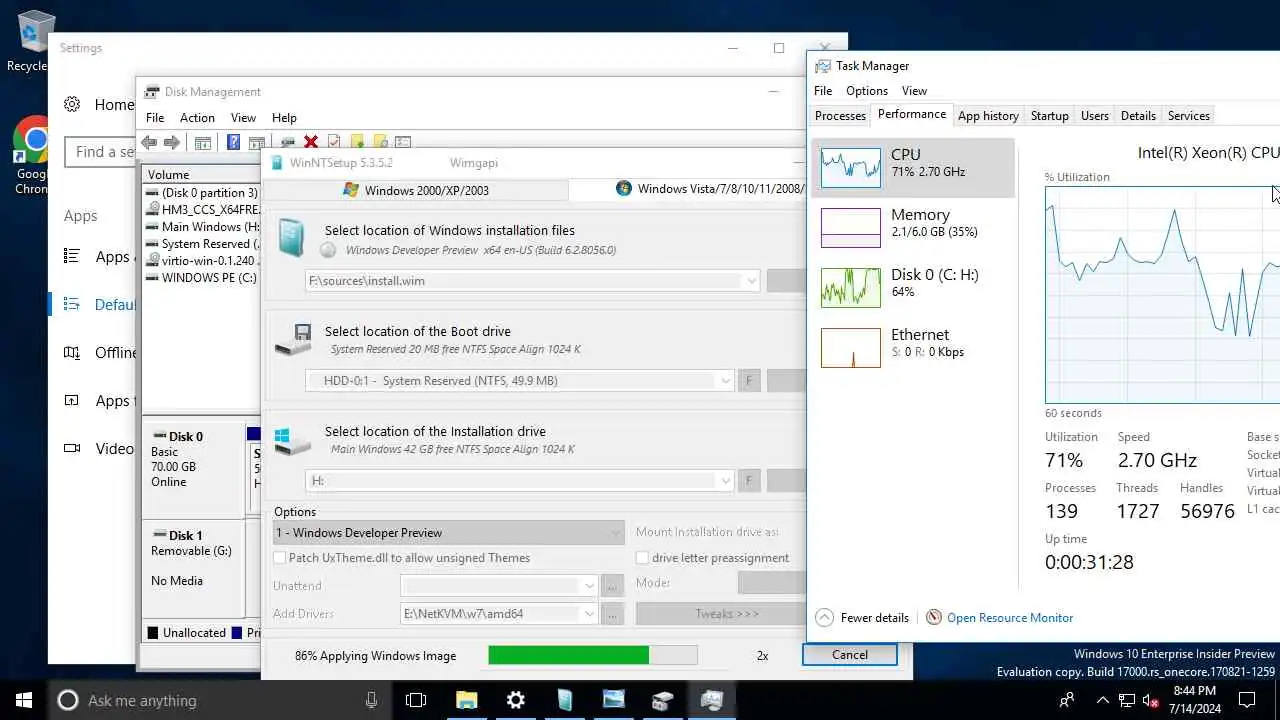Switch to WinNTSetup taskbar icon
The image size is (1280, 720).
565,700
